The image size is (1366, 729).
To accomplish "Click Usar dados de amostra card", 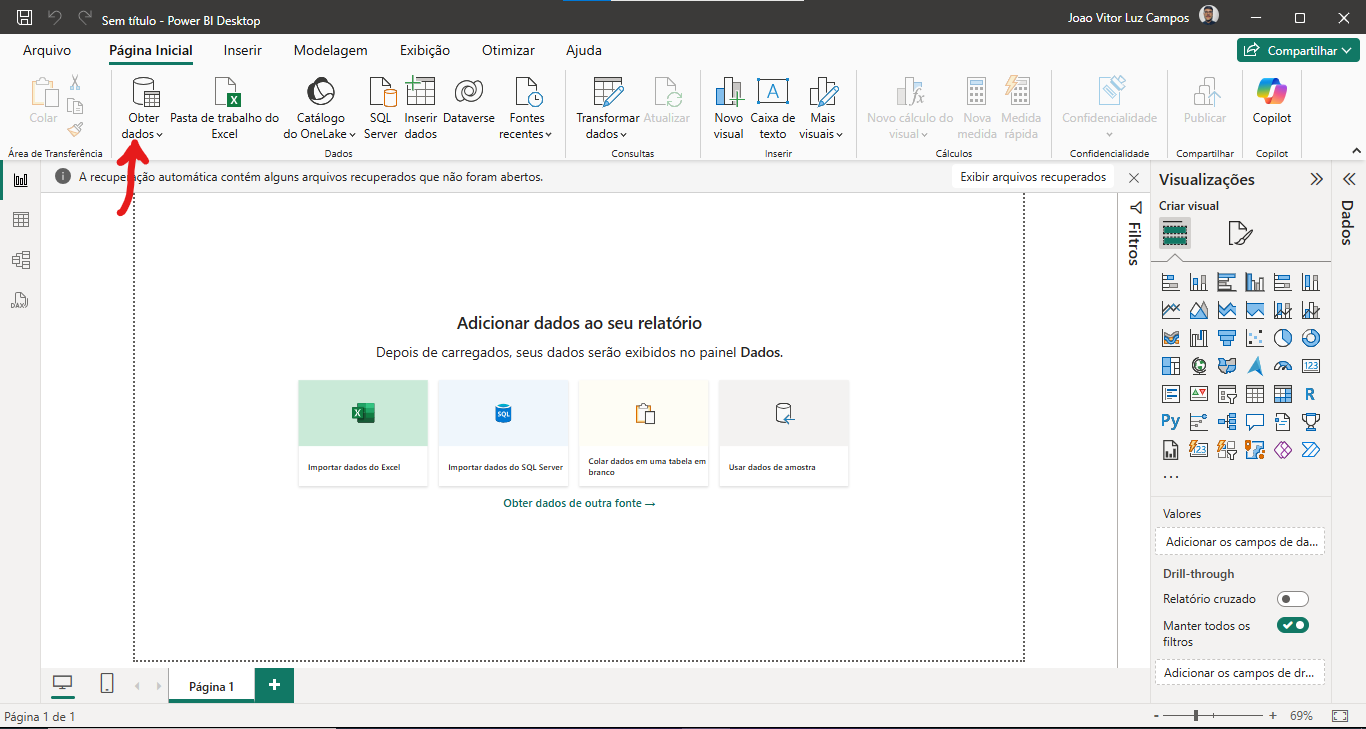I will 784,433.
